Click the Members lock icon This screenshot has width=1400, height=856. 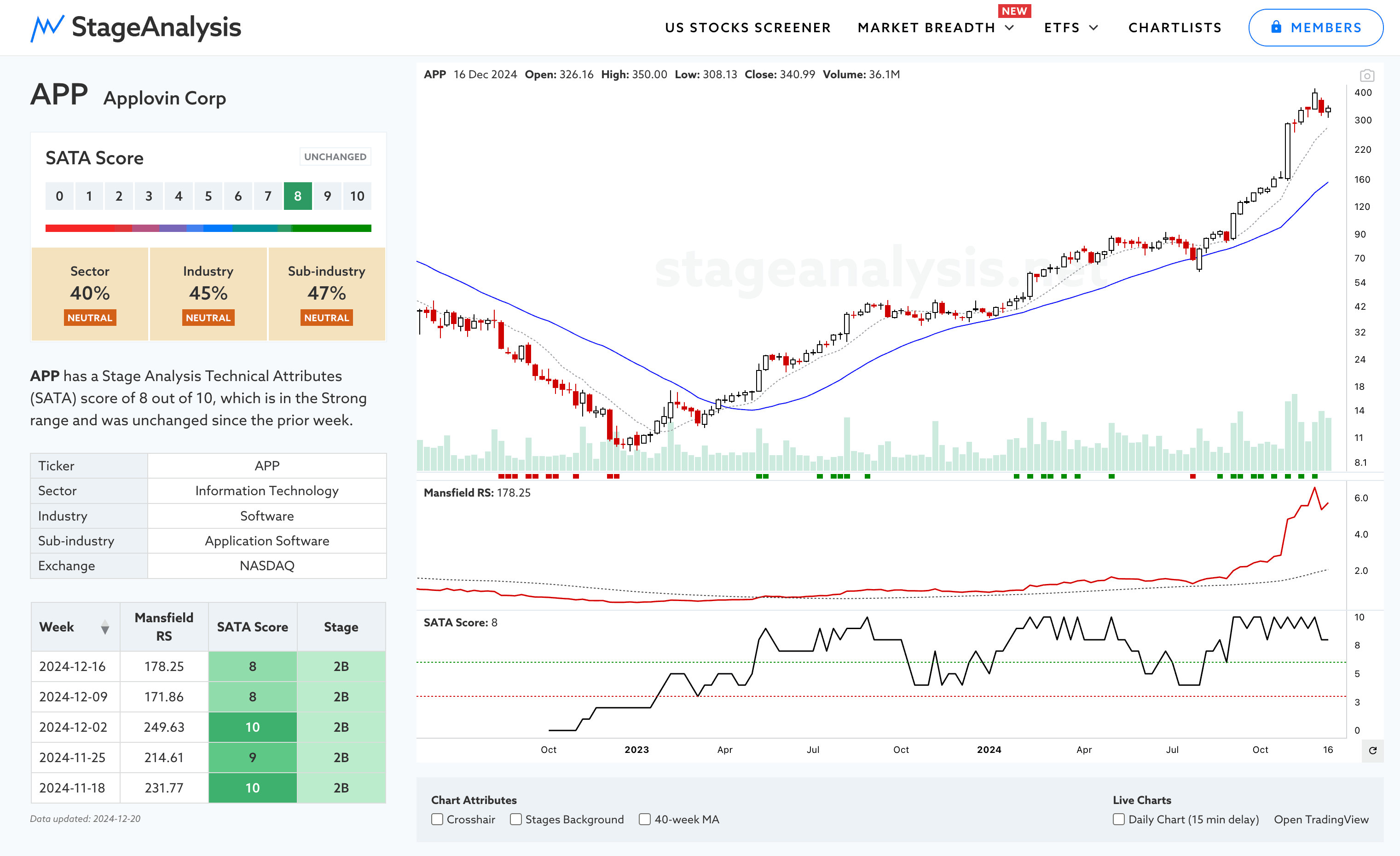[x=1276, y=27]
